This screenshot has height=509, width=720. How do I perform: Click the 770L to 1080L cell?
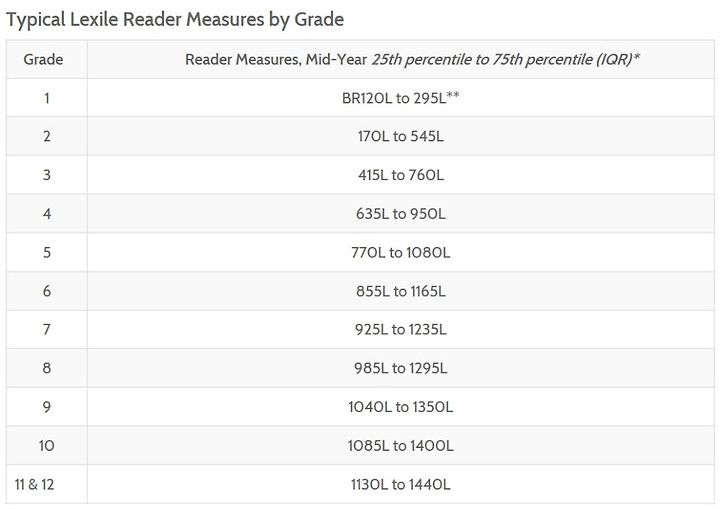(401, 252)
